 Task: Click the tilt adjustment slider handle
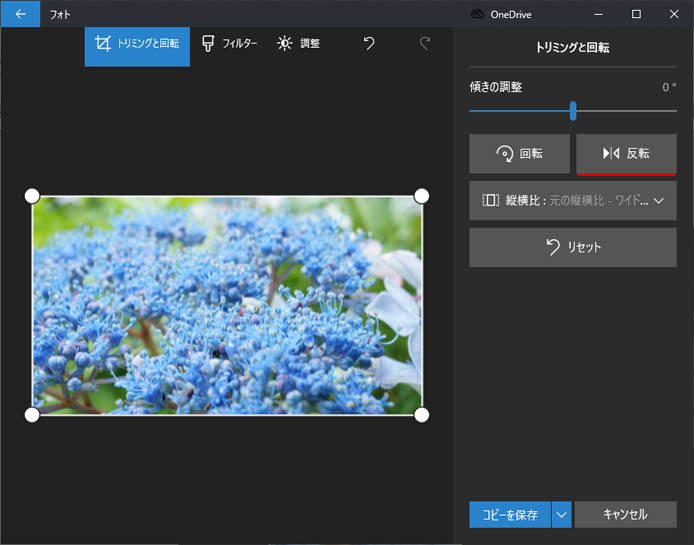tap(573, 111)
